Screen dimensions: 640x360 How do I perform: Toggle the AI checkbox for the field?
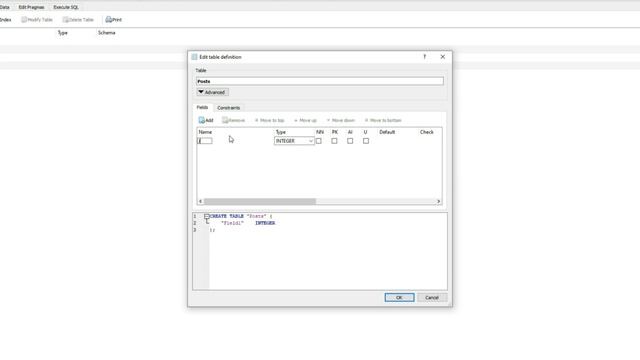click(350, 141)
